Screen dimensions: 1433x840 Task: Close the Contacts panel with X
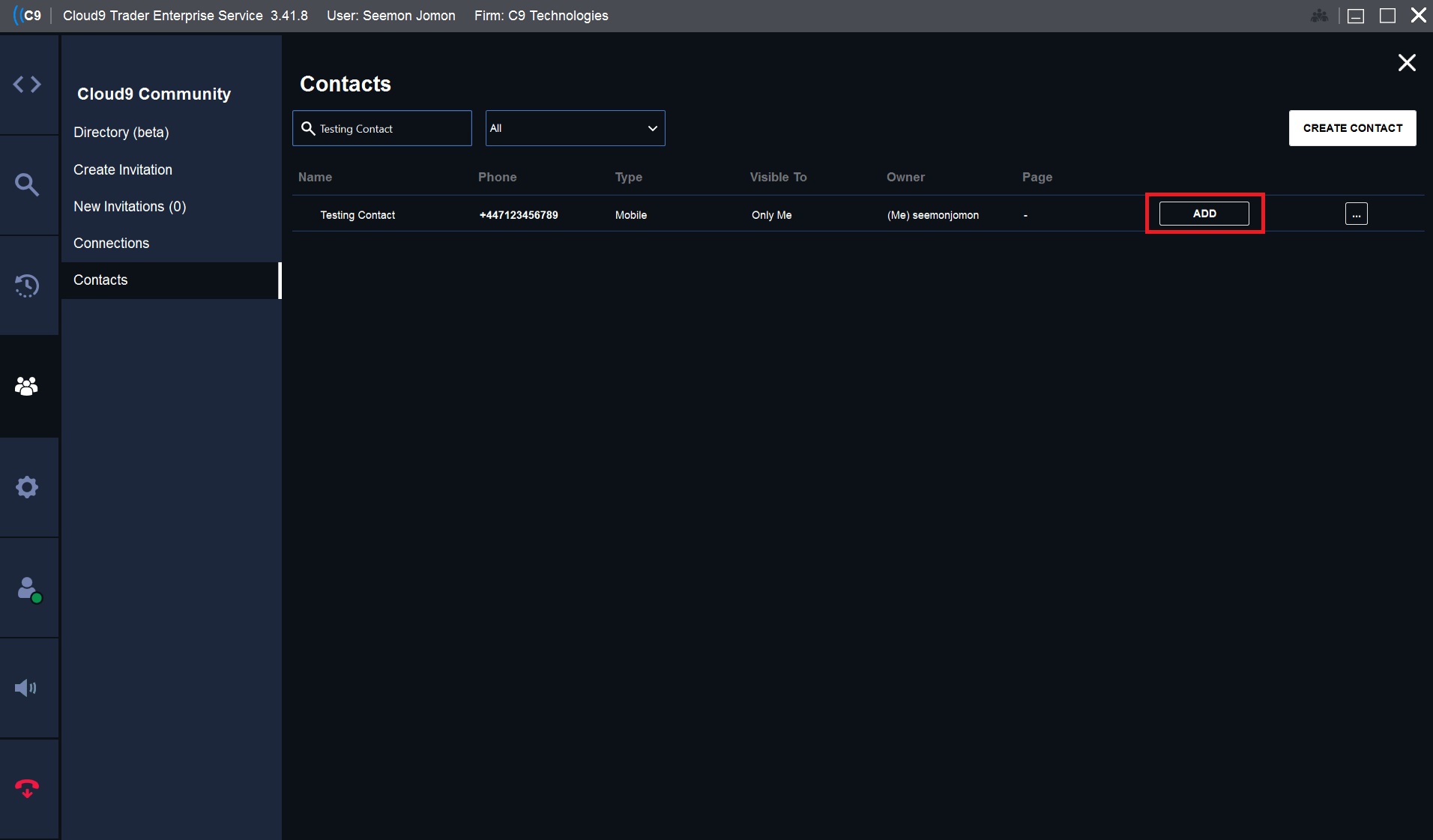[x=1407, y=62]
